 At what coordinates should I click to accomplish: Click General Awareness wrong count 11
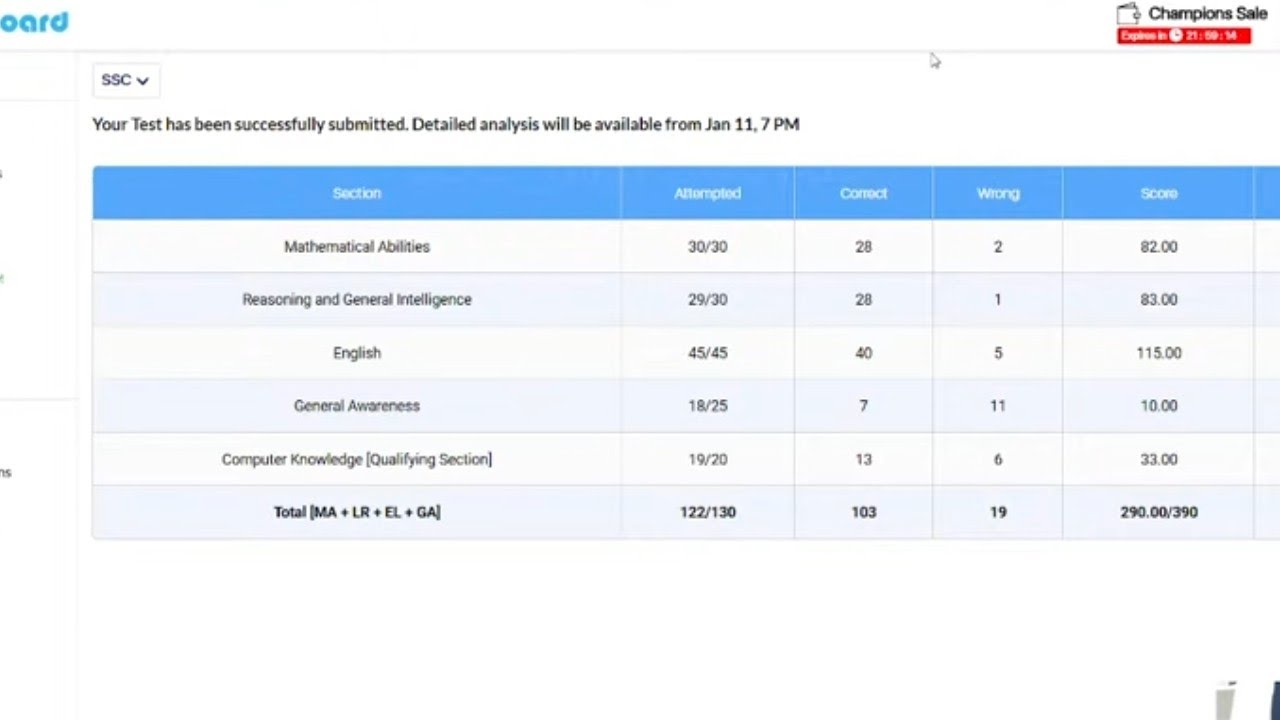(998, 406)
